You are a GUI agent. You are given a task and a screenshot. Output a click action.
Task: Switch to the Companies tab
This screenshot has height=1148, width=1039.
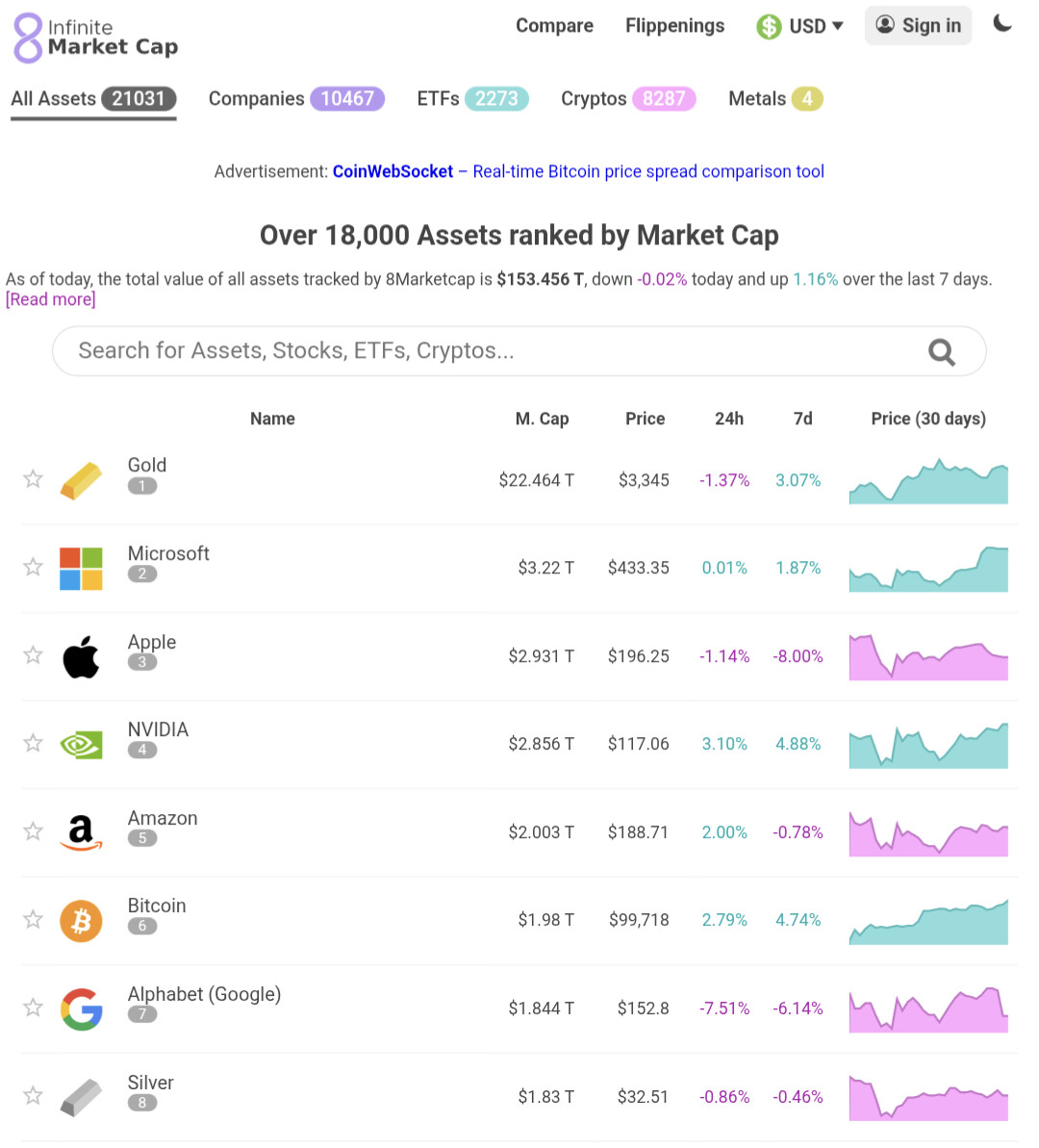point(296,99)
